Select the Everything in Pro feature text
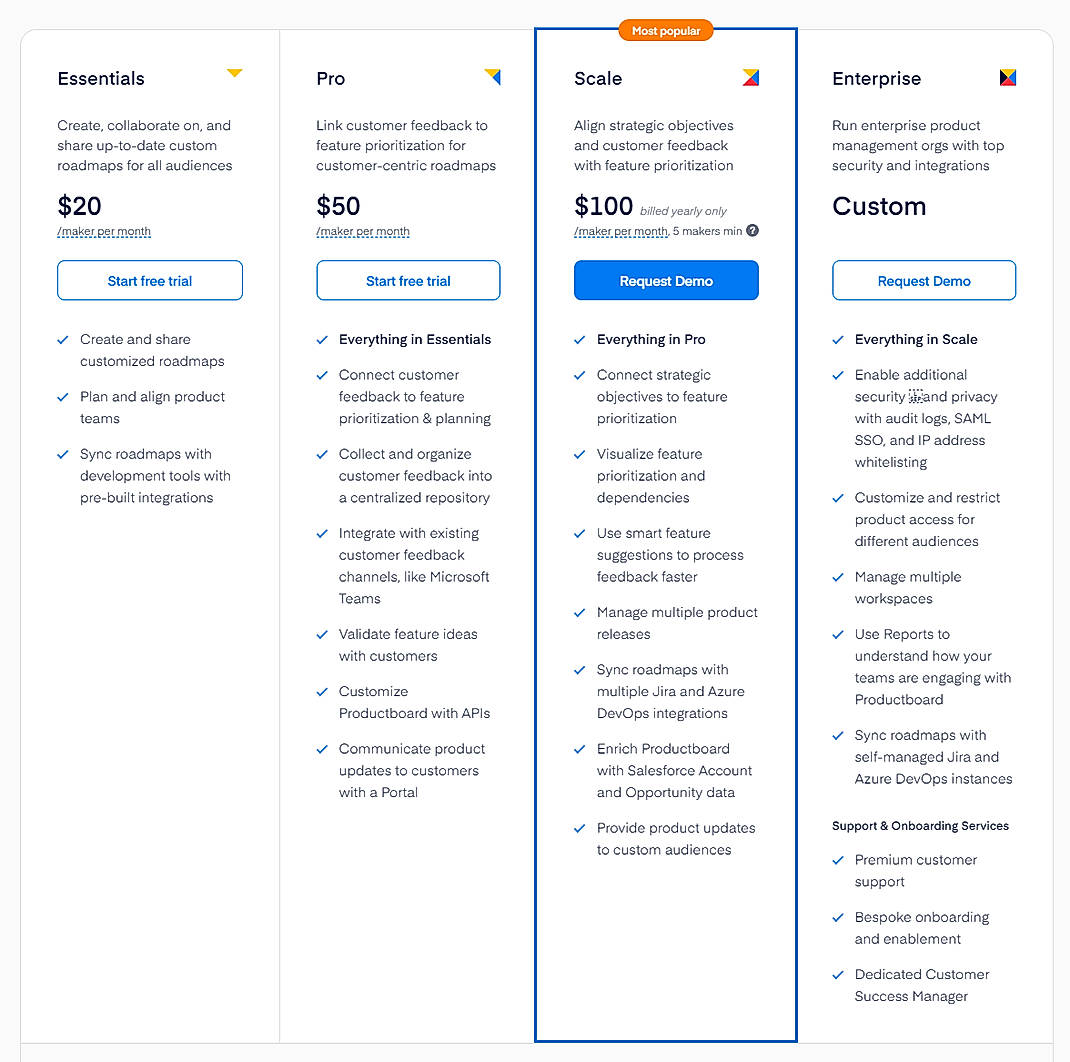Screen dimensions: 1070x1062 click(651, 339)
